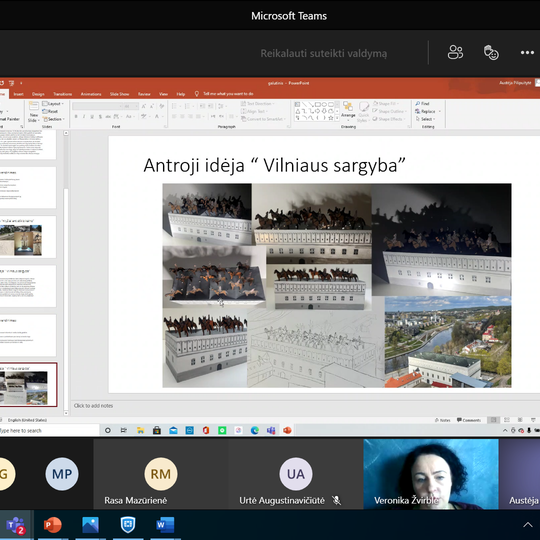The height and width of the screenshot is (540, 540).
Task: Open more actions three-dots menu
Action: click(527, 53)
